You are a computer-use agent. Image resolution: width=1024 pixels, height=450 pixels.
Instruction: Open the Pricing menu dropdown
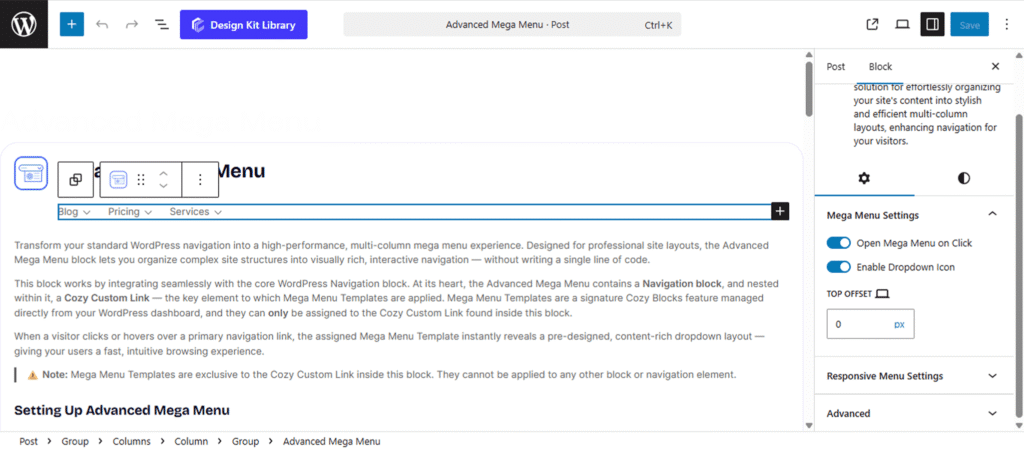tap(130, 212)
